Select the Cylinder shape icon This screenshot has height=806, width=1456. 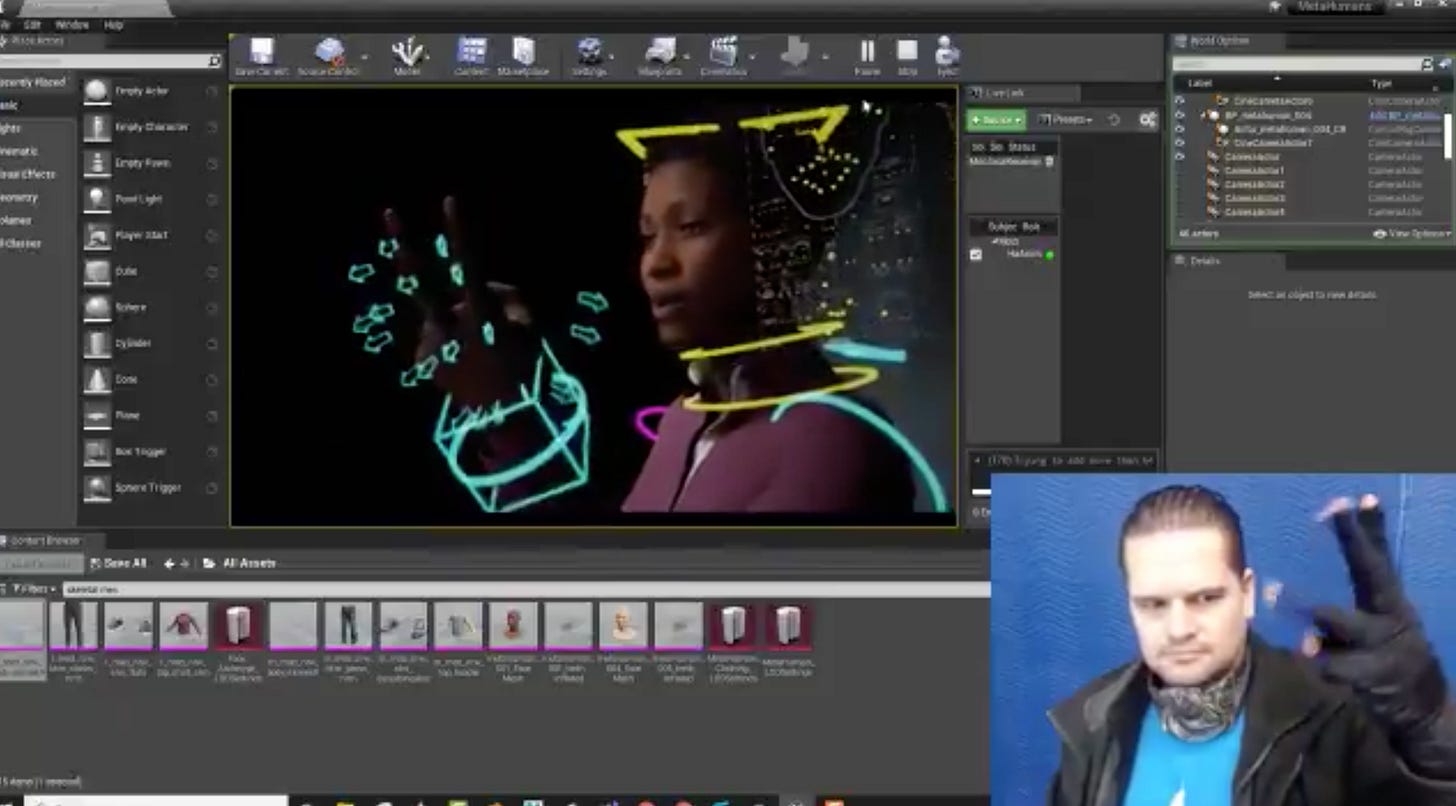(97, 343)
